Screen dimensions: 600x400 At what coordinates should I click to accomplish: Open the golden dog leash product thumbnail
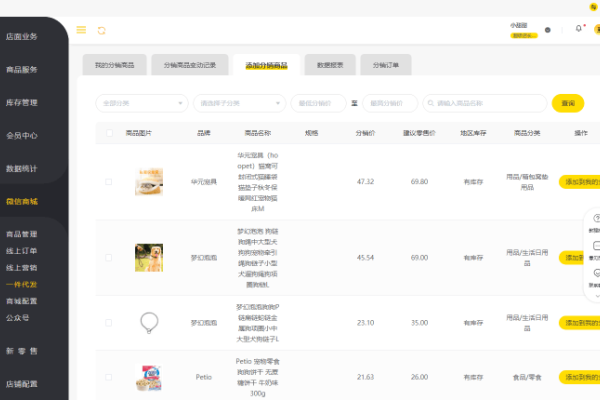click(x=149, y=258)
